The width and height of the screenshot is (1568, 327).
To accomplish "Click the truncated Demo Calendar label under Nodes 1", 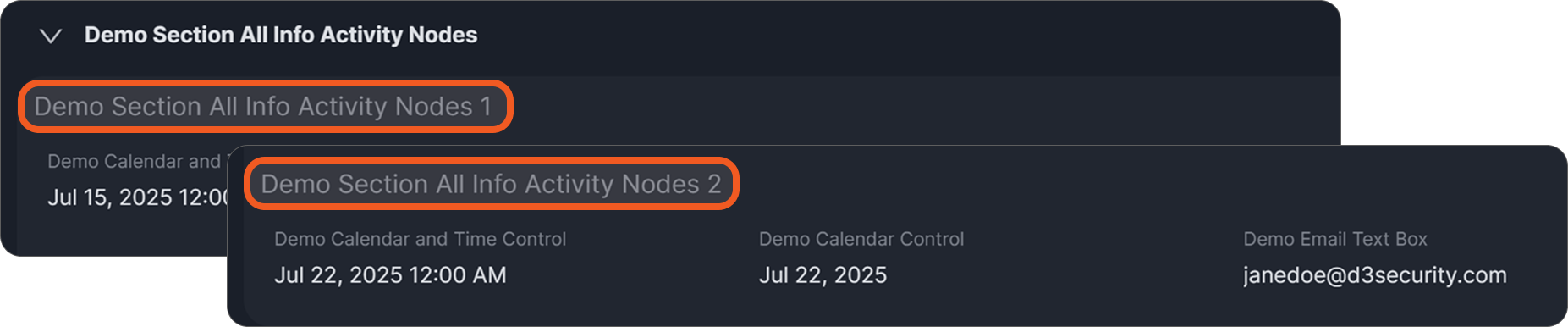I will [137, 161].
